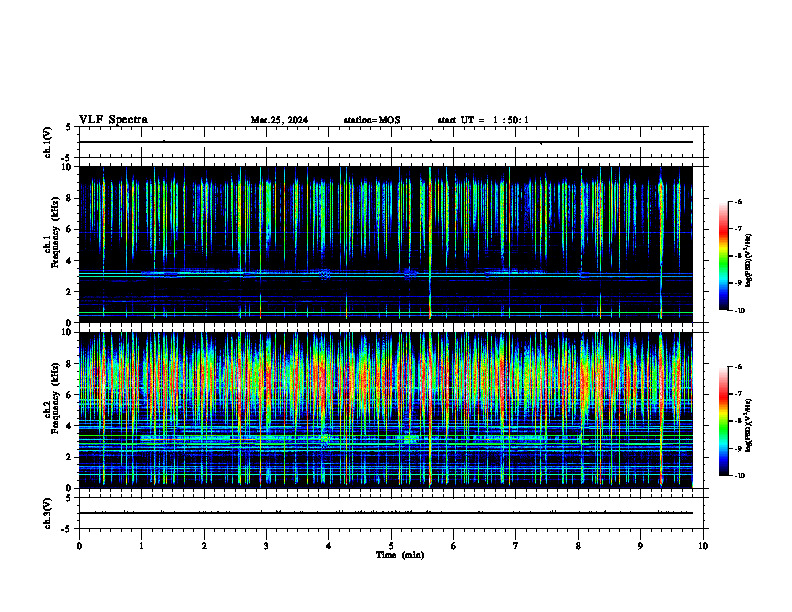Viewport: 792px width, 612px height.
Task: Click the "ch.3(V)" waveform axis label
Action: tap(48, 513)
